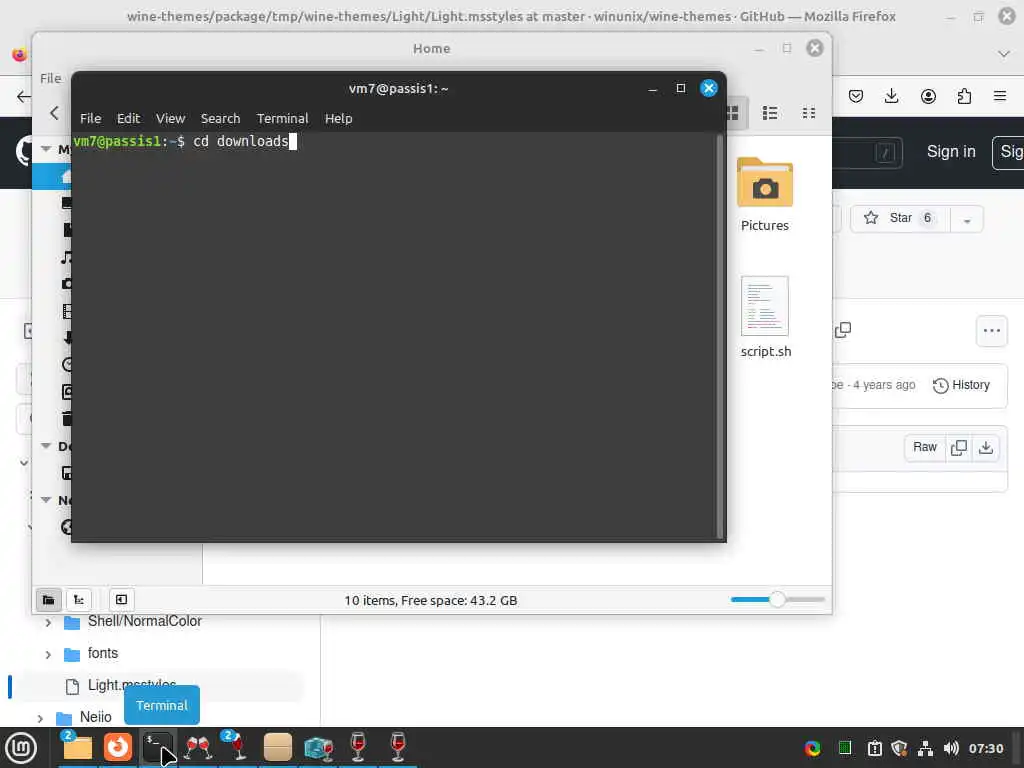The height and width of the screenshot is (768, 1024).
Task: Copy raw file contents on GitHub
Action: tap(959, 447)
